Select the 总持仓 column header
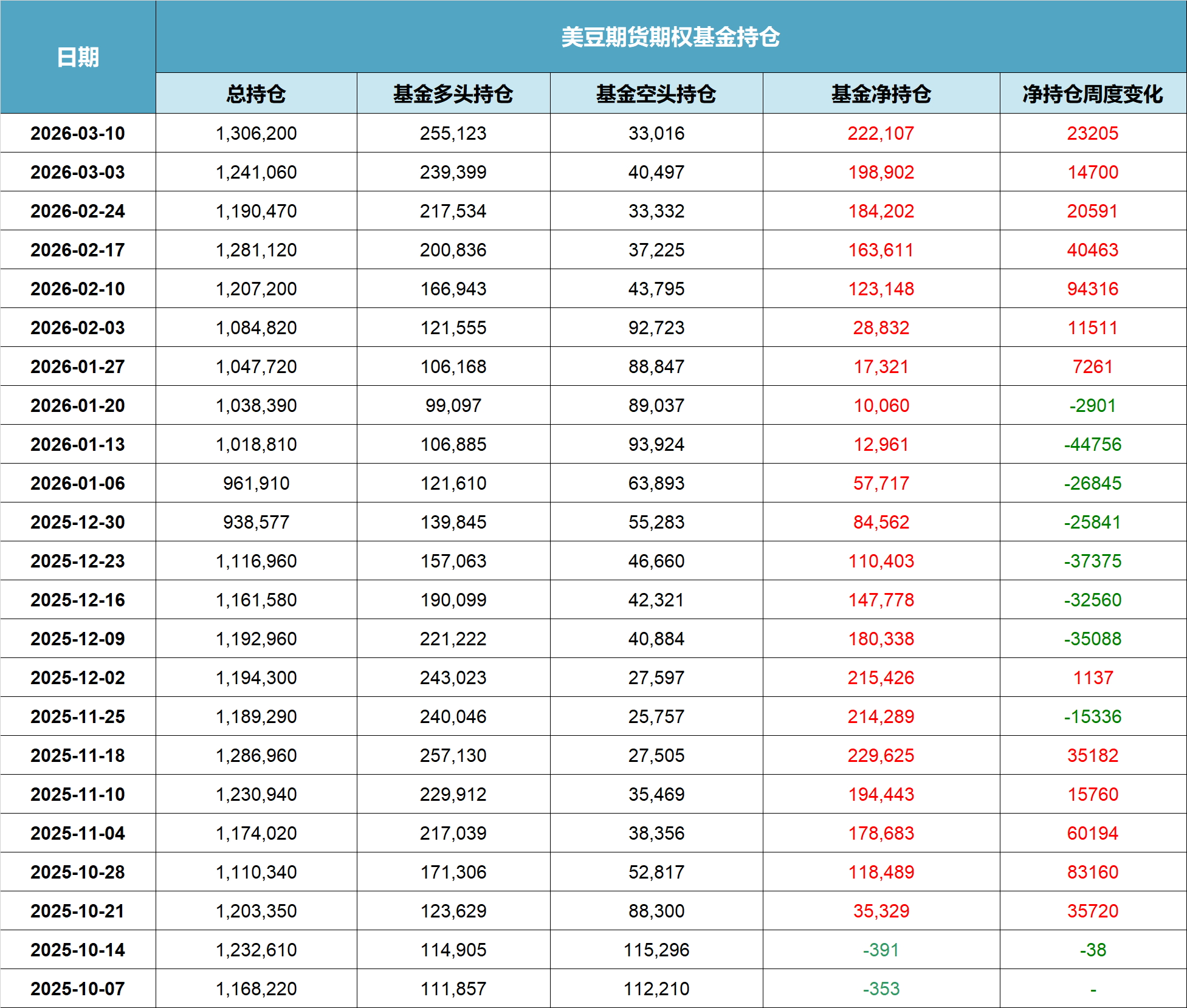Viewport: 1187px width, 1008px height. point(256,94)
